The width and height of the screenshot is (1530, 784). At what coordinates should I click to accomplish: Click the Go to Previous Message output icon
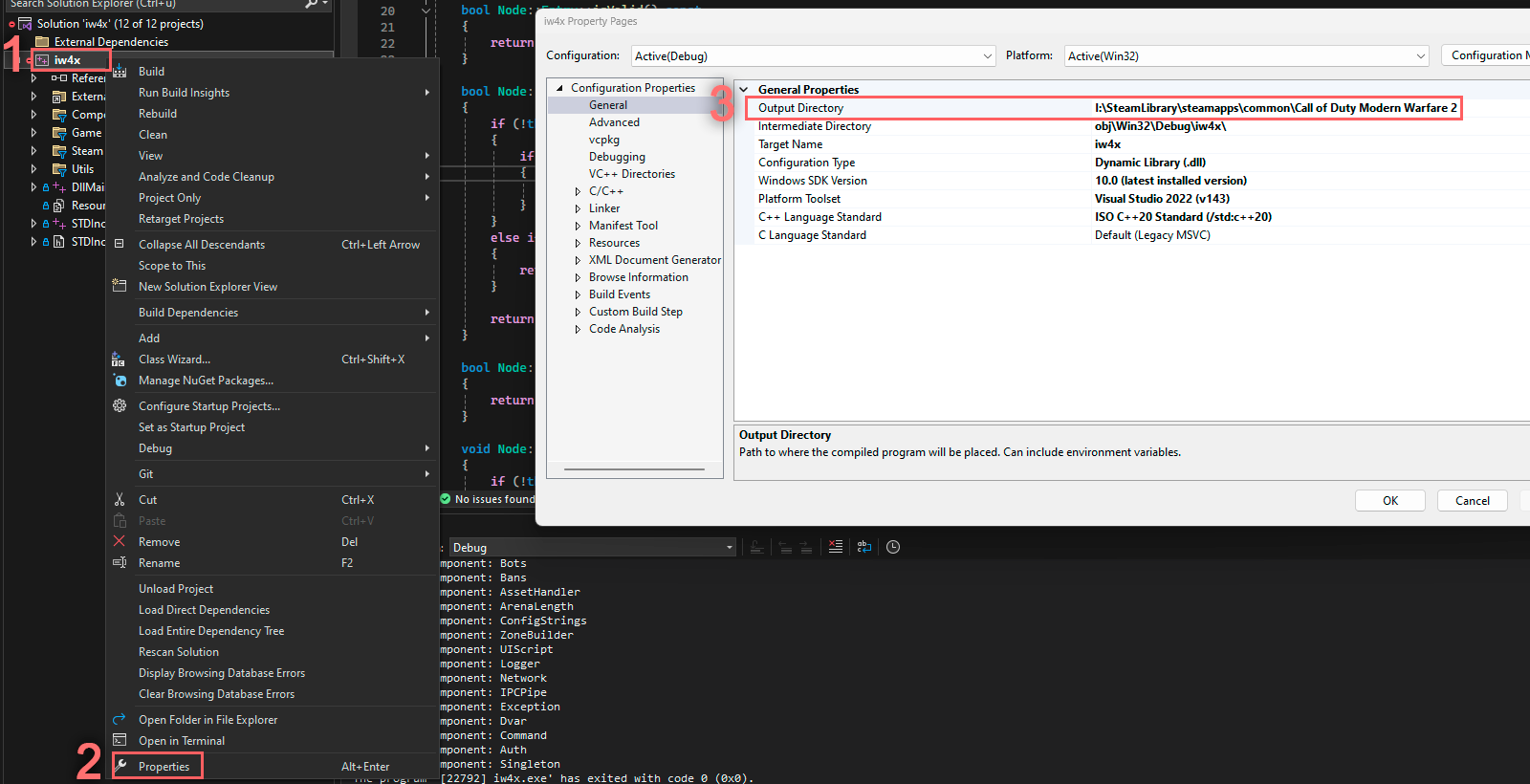785,547
